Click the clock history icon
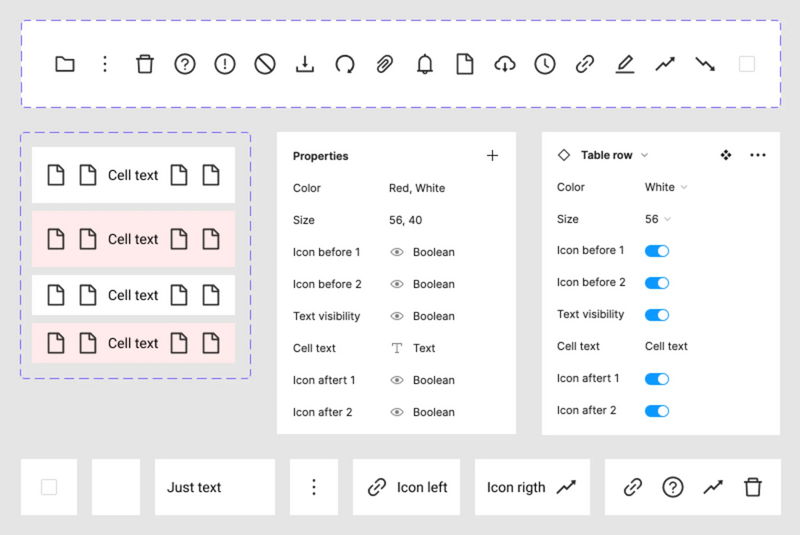This screenshot has height=535, width=800. [x=545, y=64]
